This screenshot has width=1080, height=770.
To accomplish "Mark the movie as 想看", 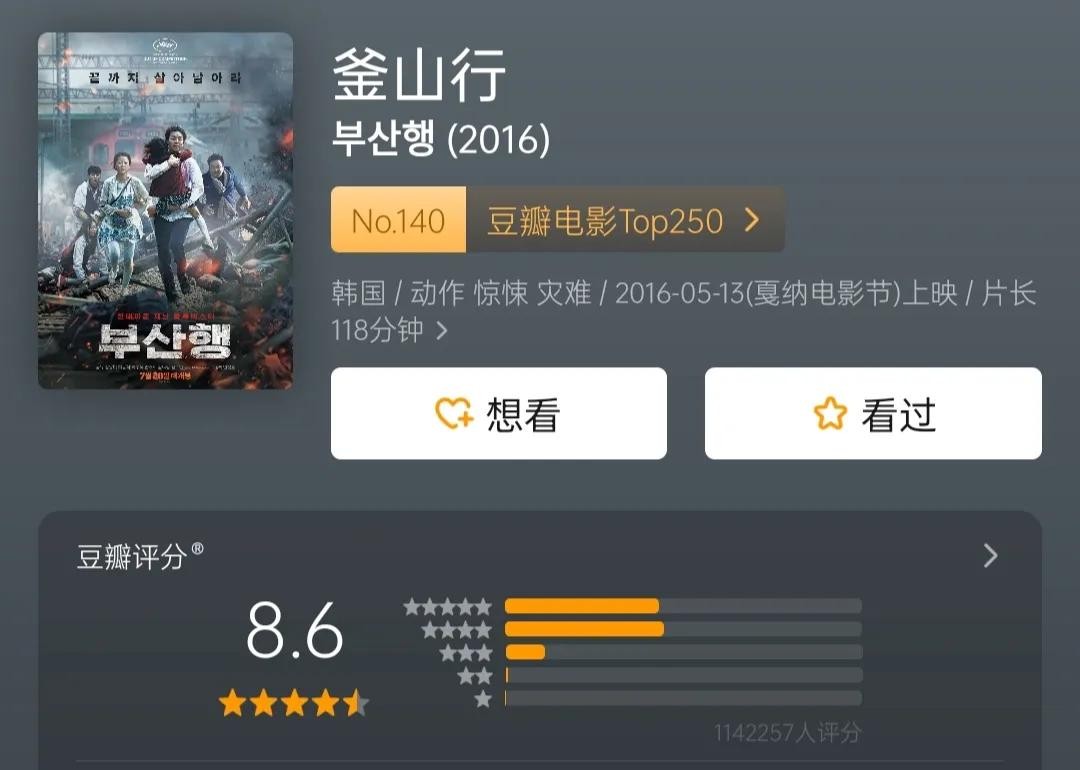I will pos(499,413).
